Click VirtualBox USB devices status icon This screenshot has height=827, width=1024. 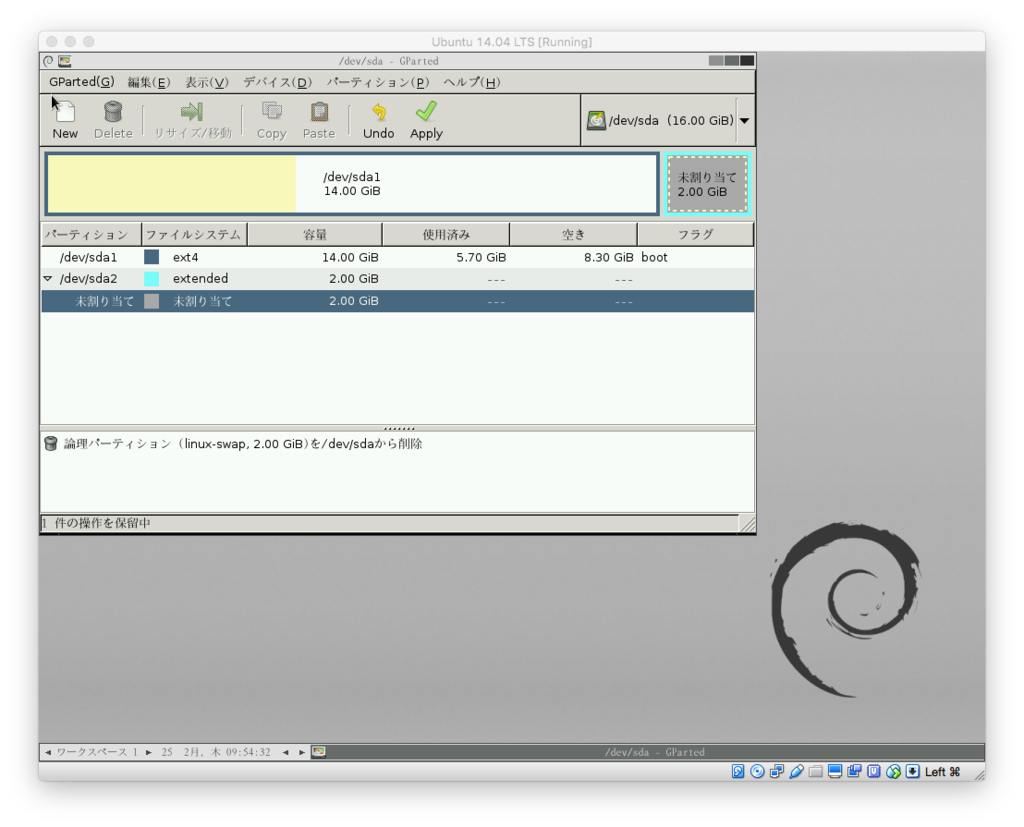tap(796, 771)
